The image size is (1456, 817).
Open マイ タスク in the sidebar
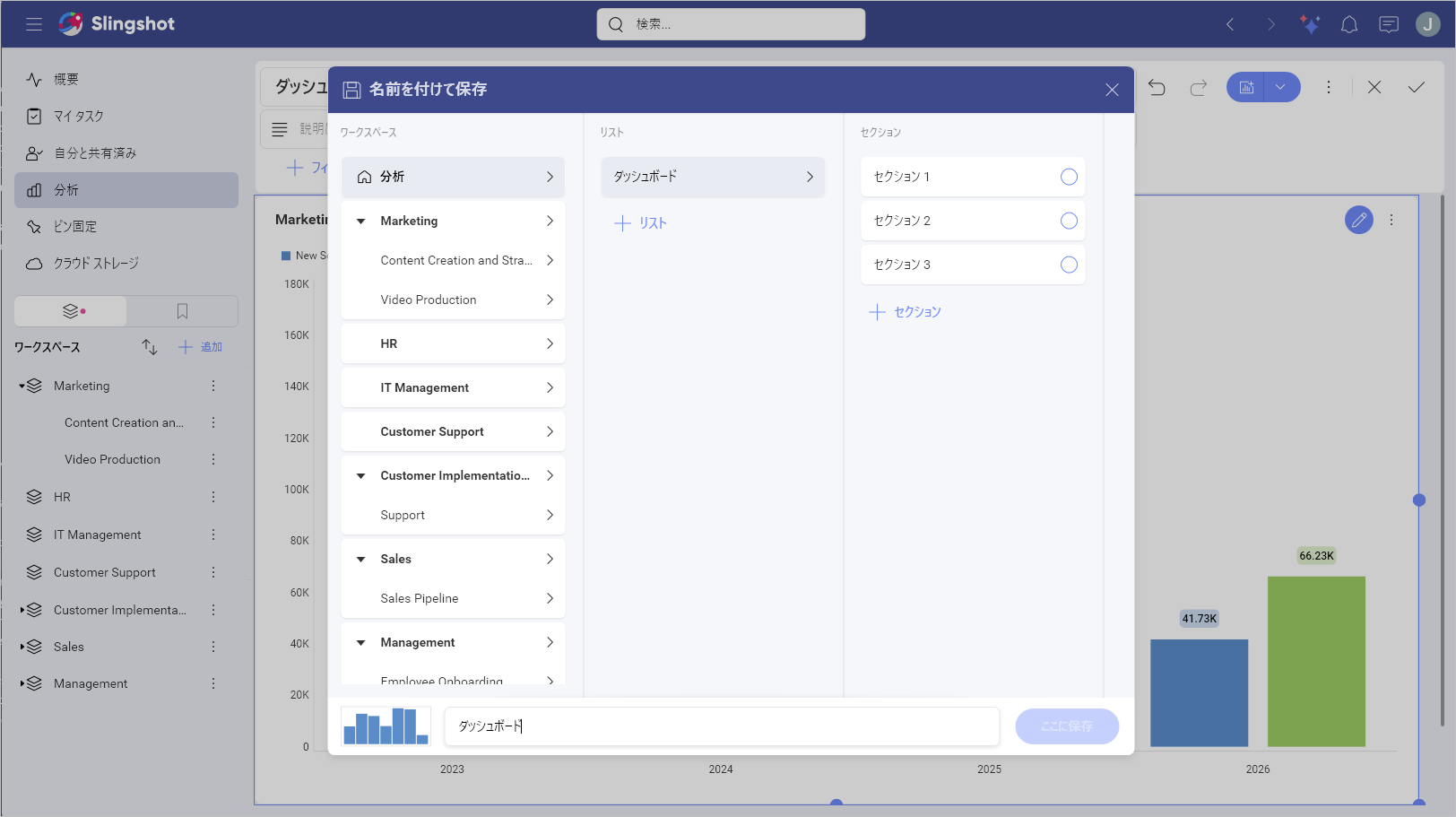pyautogui.click(x=126, y=116)
